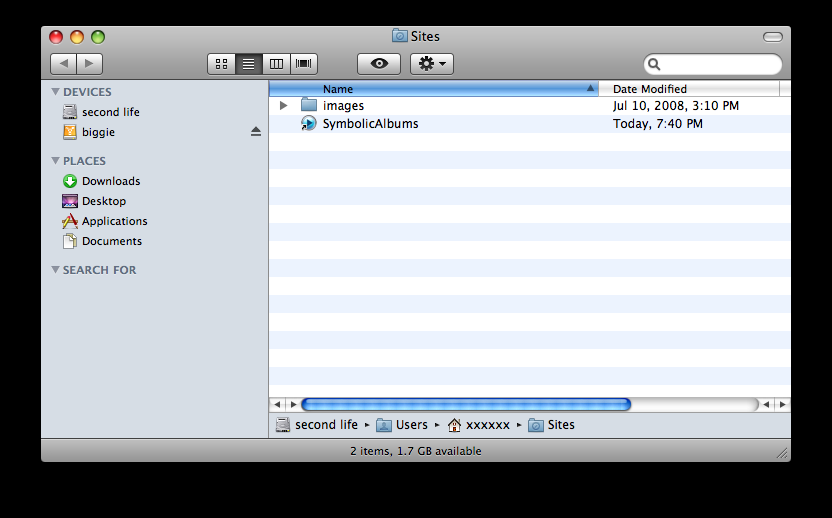
Task: Hide toolbar with the pill button
Action: pos(773,37)
